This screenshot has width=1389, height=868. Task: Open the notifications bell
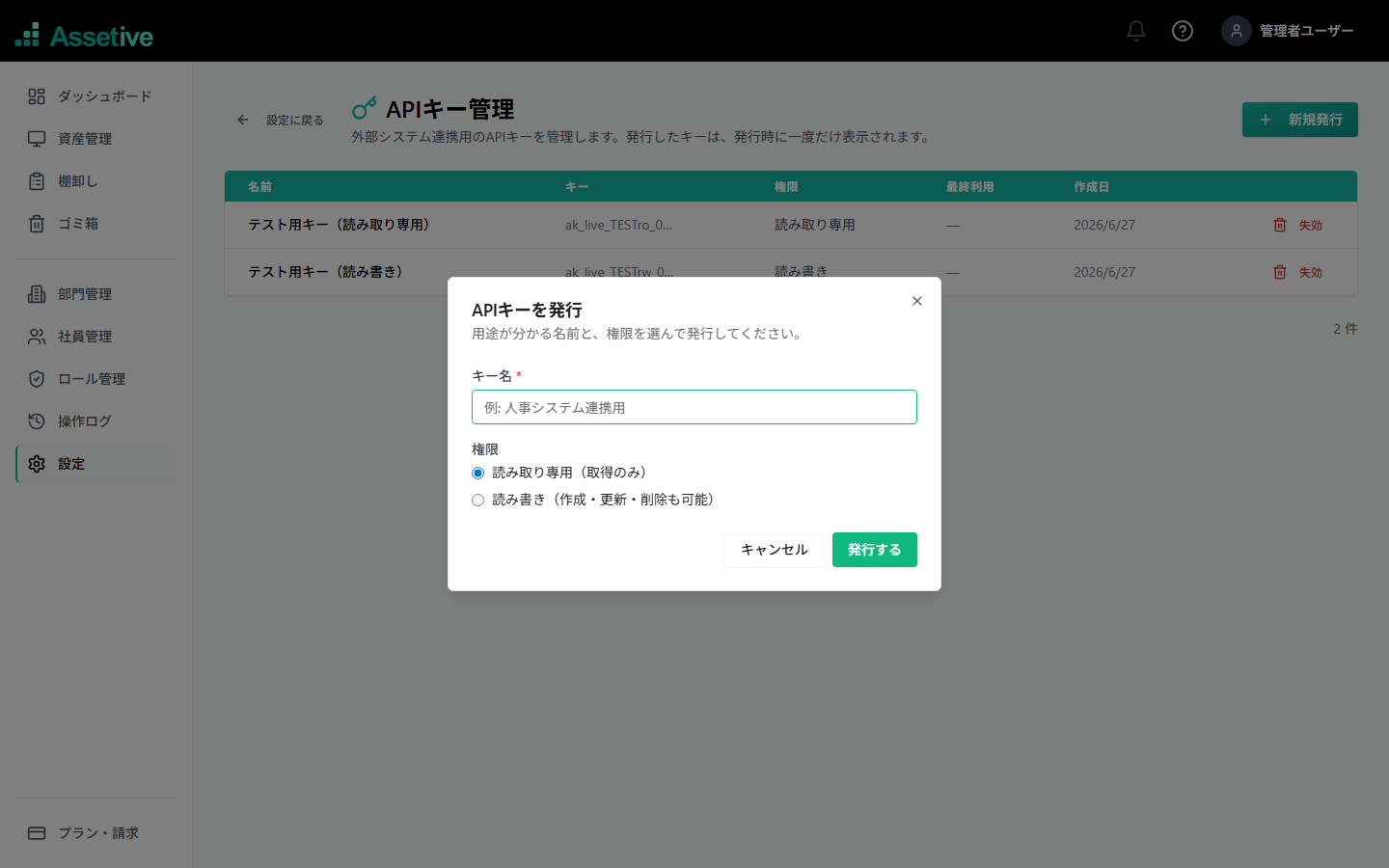tap(1136, 31)
